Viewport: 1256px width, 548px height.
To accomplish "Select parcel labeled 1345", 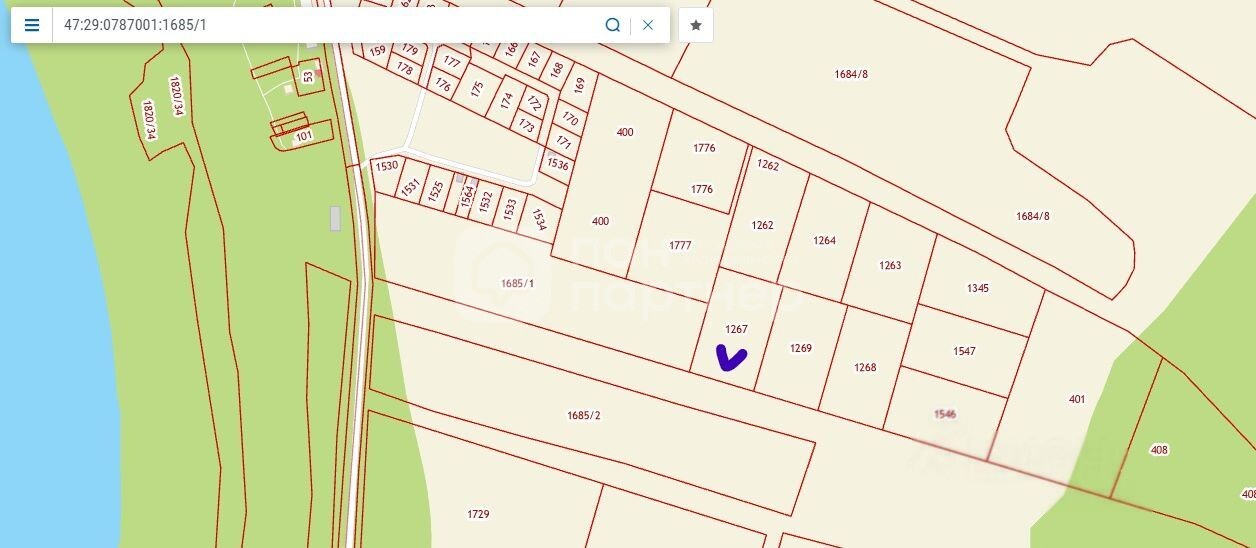I will 978,288.
